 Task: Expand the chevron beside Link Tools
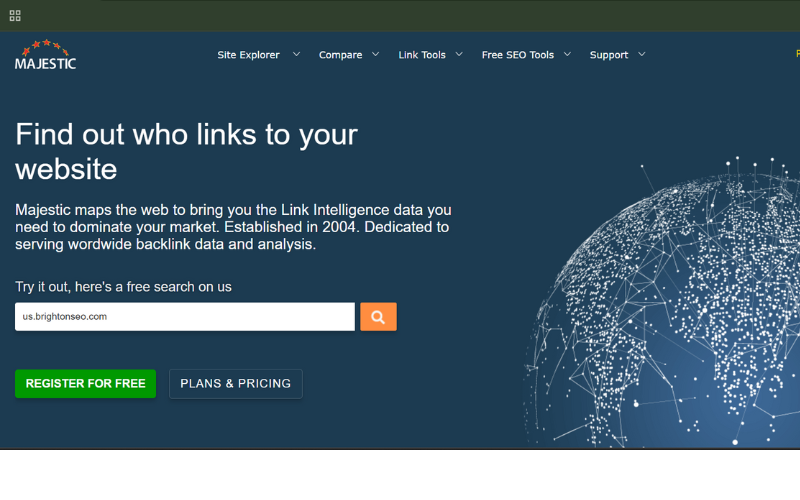pyautogui.click(x=459, y=54)
